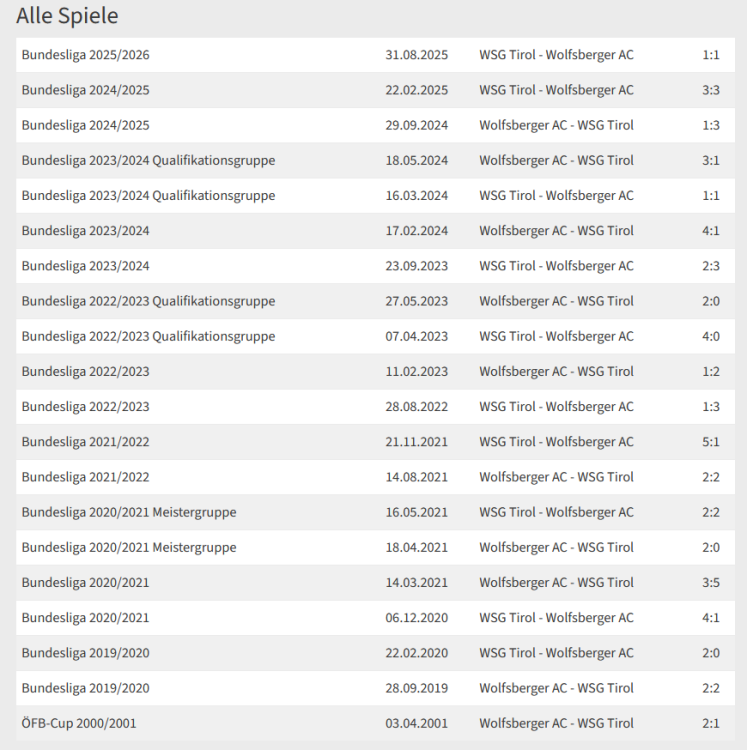Click the Alle Spiele heading
This screenshot has height=750, width=747.
click(67, 16)
